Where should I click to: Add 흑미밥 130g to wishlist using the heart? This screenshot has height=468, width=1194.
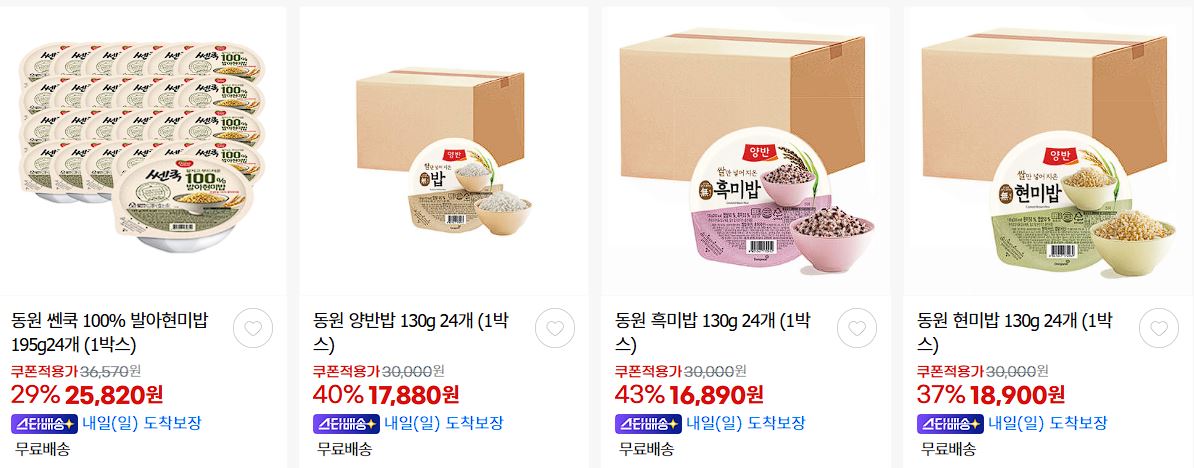(x=857, y=329)
